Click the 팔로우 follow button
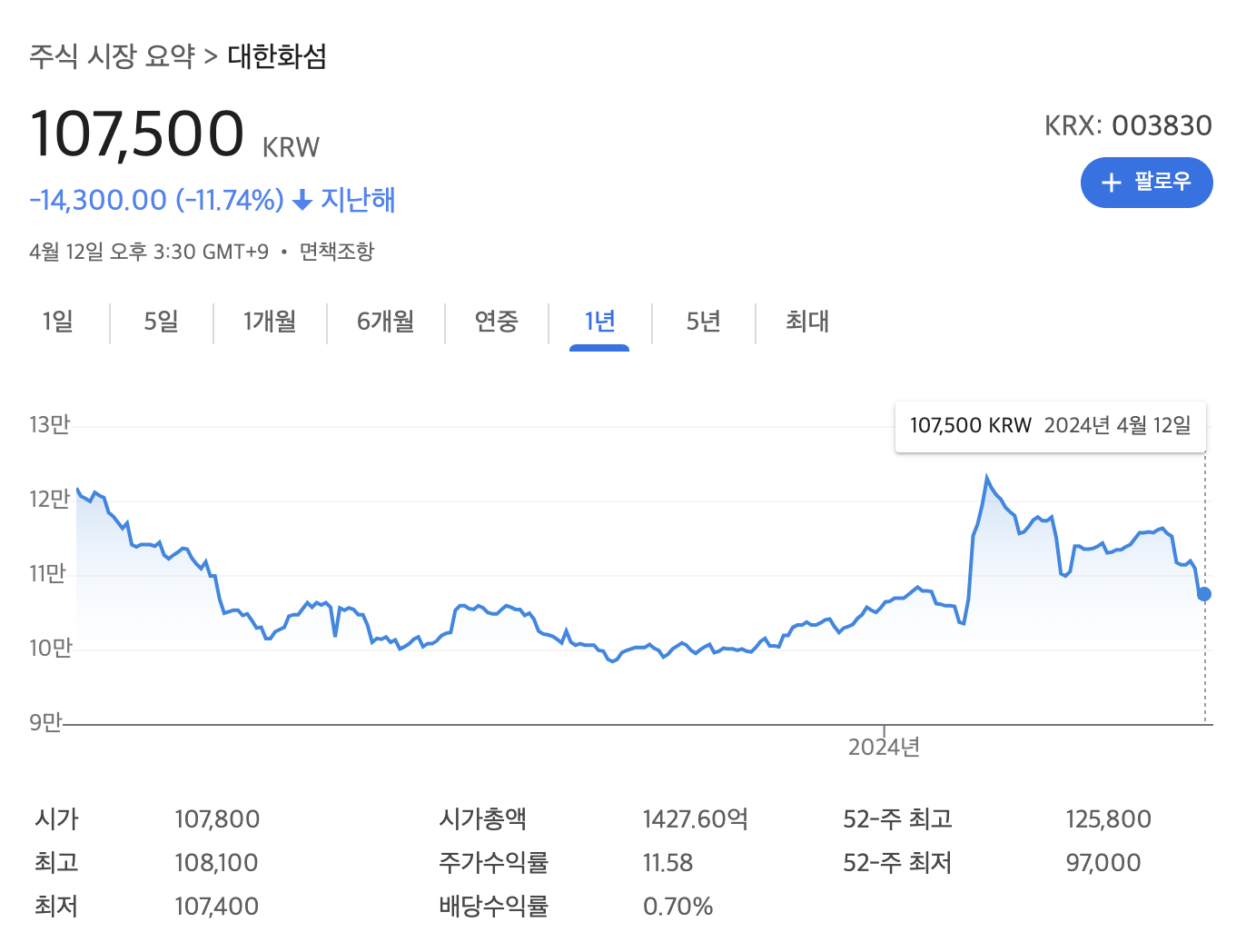The height and width of the screenshot is (952, 1246). [1146, 183]
